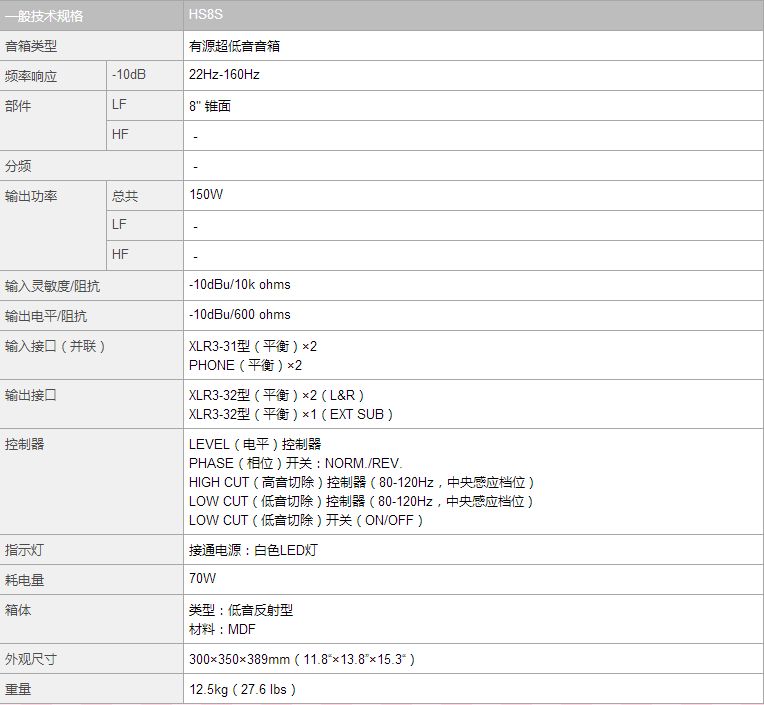Click the XLR3-32型 ×2（L&R）line

pyautogui.click(x=276, y=395)
